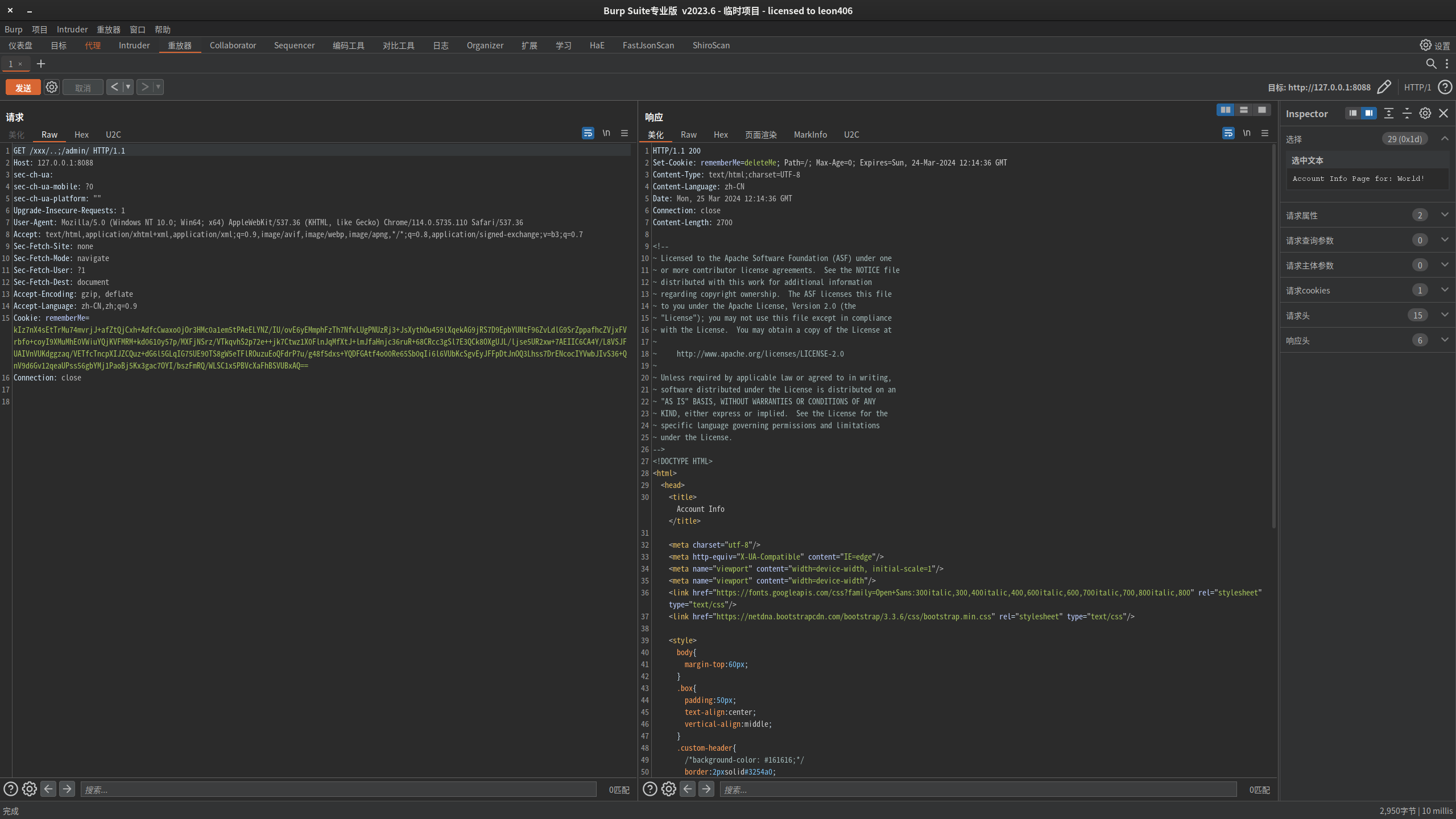Switch to the Collaborator tab
This screenshot has width=1456, height=819.
tap(233, 45)
